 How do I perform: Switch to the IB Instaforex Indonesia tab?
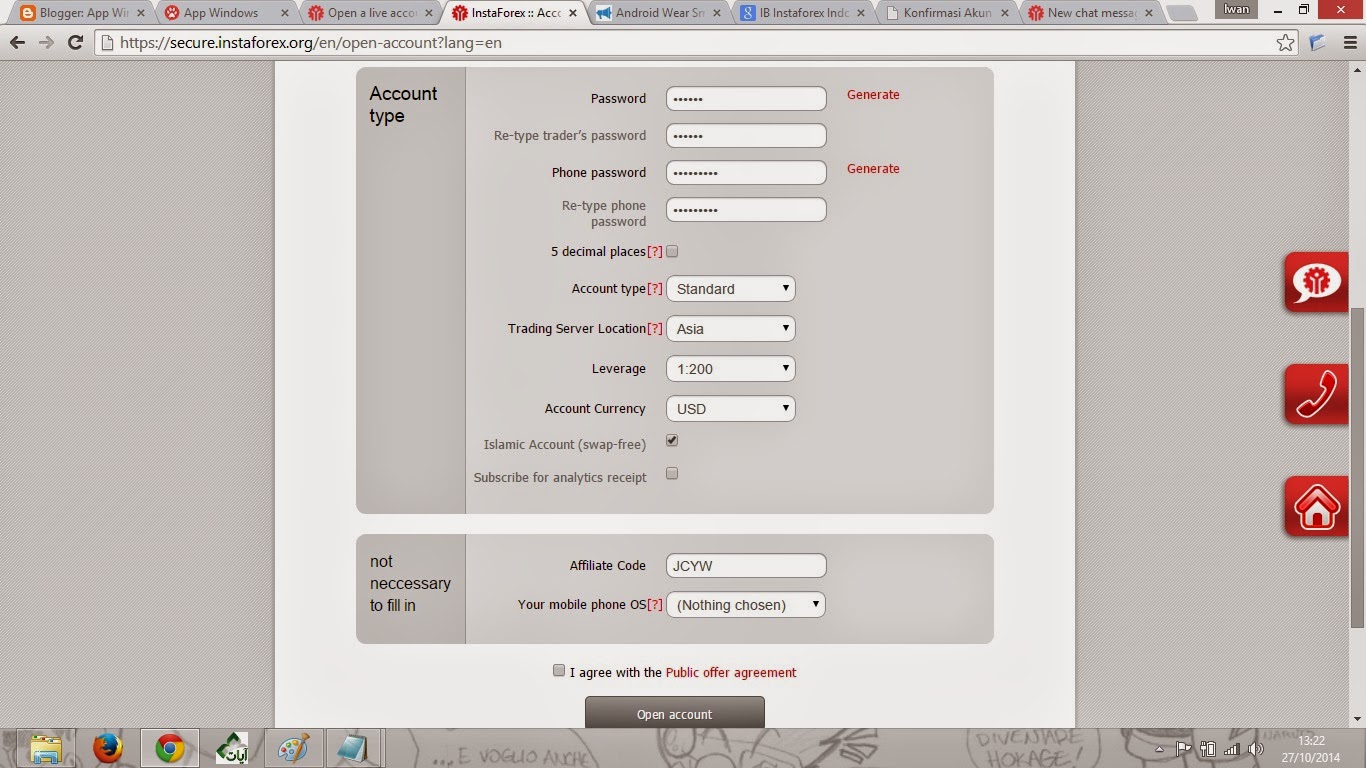point(800,13)
